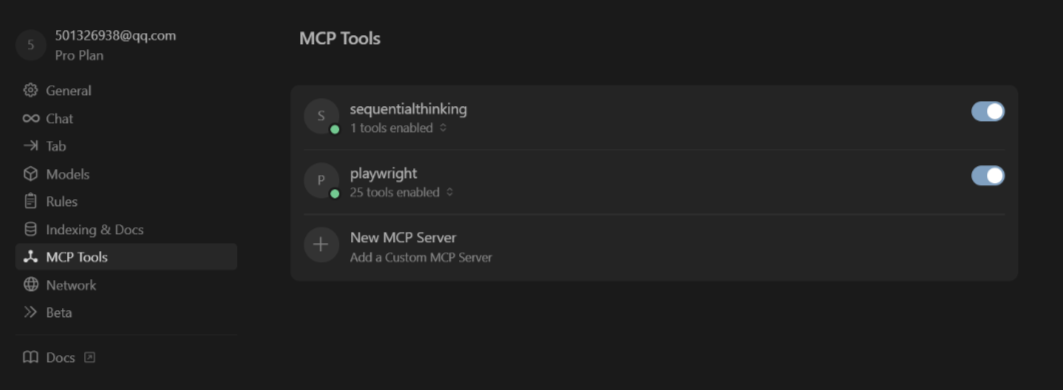This screenshot has height=390, width=1063.
Task: Click the sequentialthinking S avatar
Action: [x=321, y=116]
